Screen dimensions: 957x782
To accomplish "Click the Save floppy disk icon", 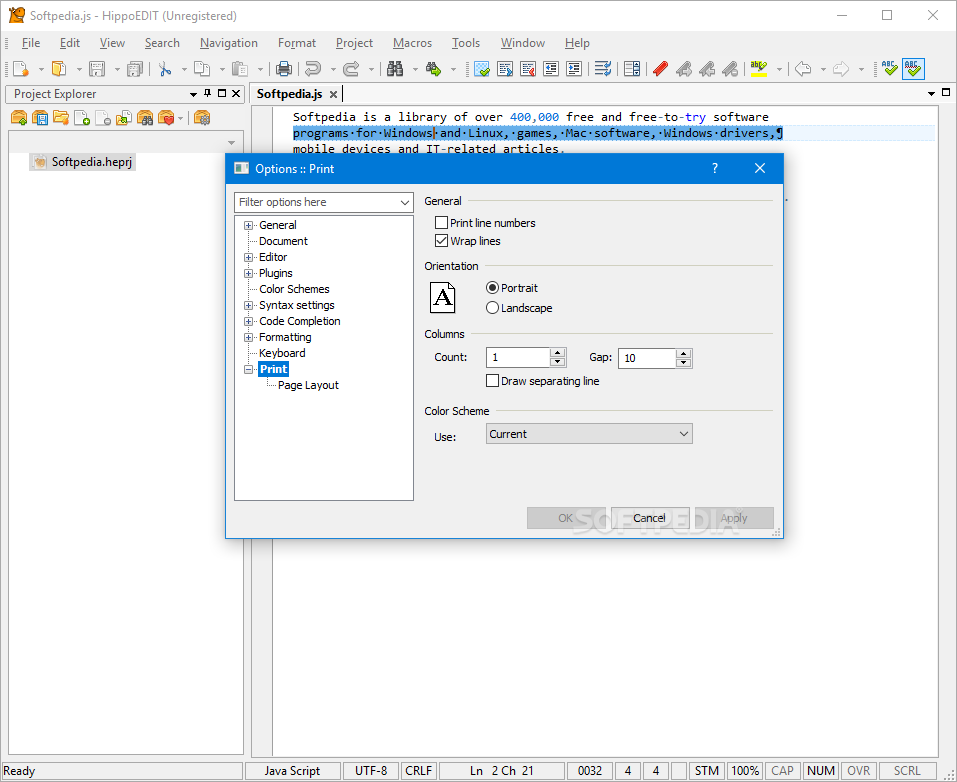I will tap(96, 69).
